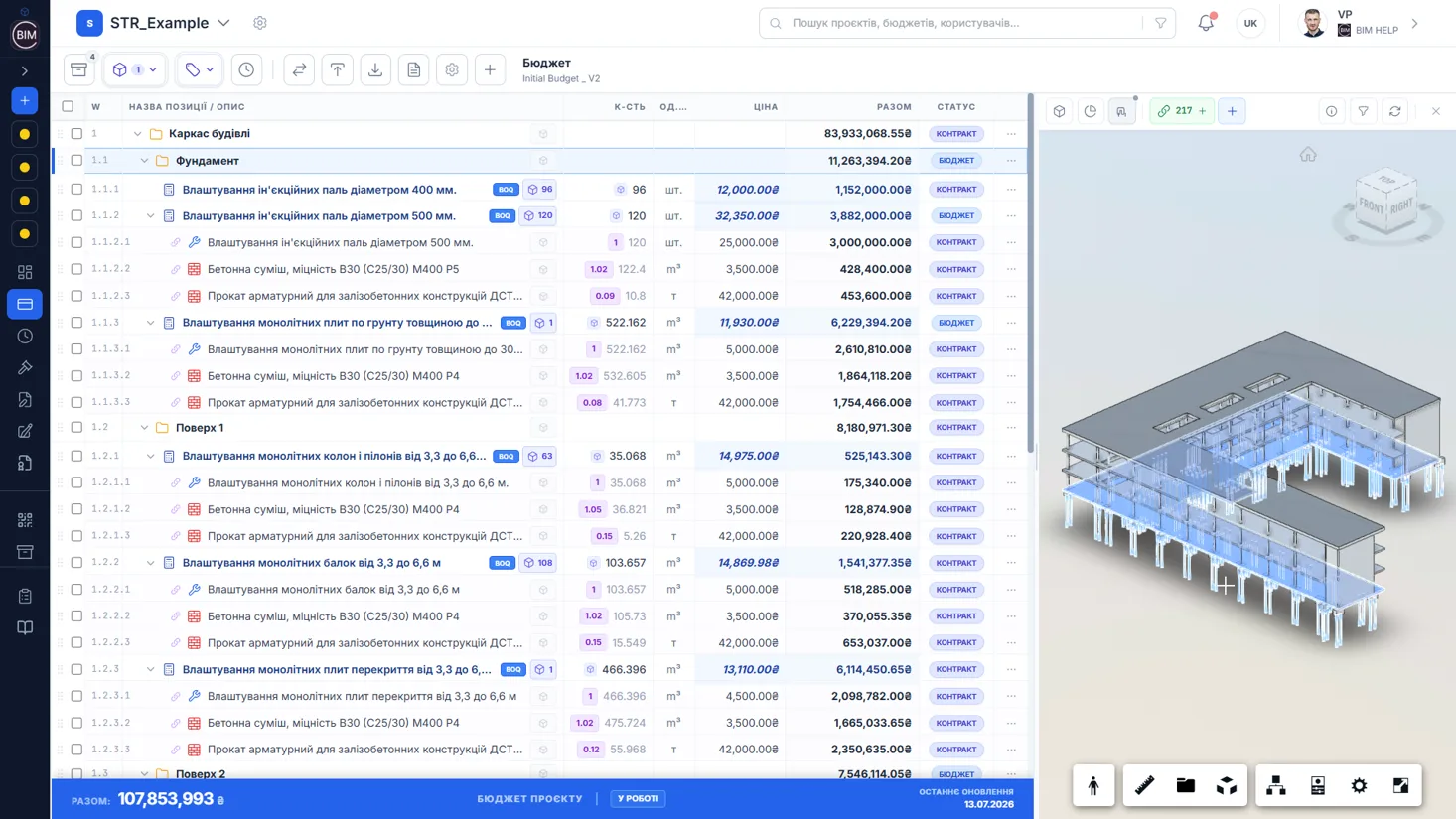Switch language via UK button
Viewport: 1456px width, 819px height.
tap(1250, 23)
